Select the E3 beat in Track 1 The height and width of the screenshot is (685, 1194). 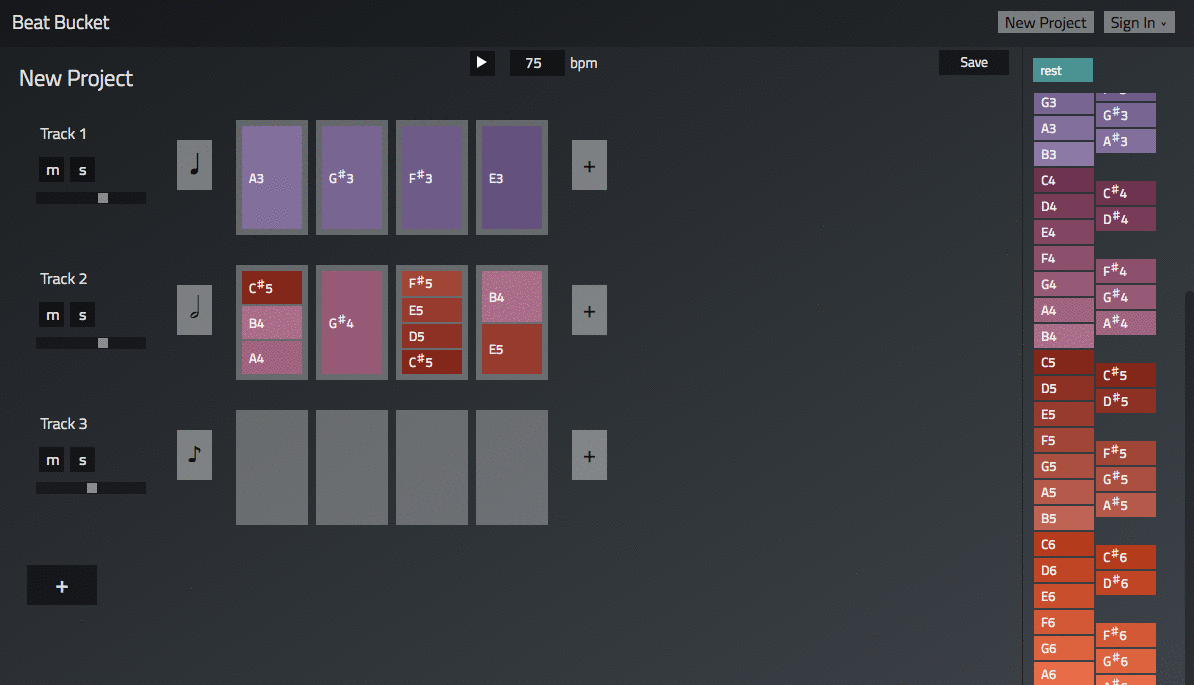(x=512, y=177)
